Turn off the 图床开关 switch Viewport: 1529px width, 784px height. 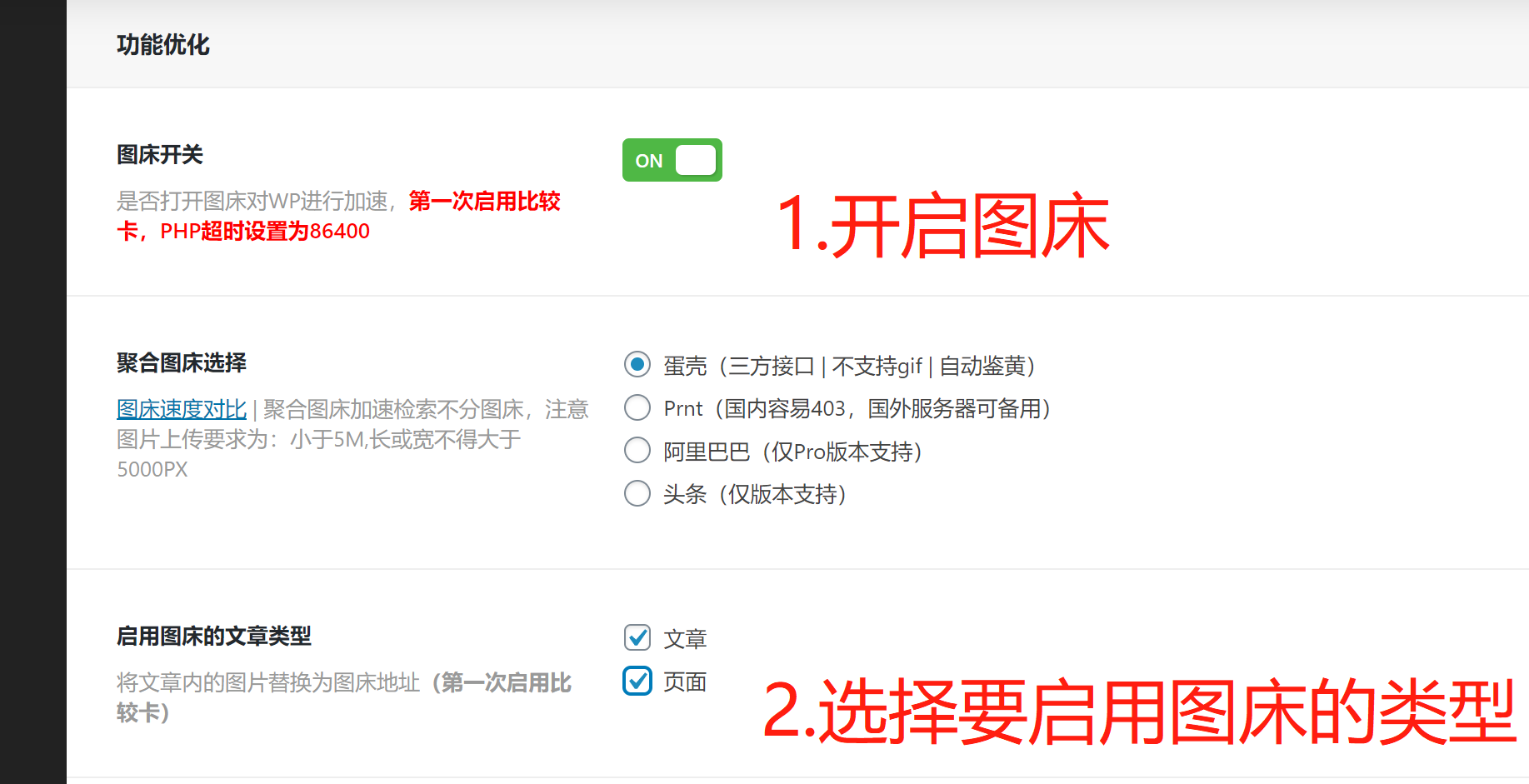click(x=672, y=160)
